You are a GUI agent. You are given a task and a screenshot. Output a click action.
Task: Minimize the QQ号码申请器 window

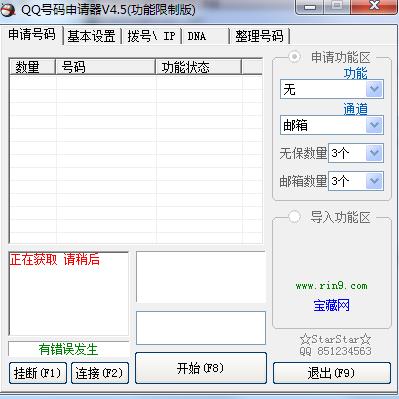310,7
